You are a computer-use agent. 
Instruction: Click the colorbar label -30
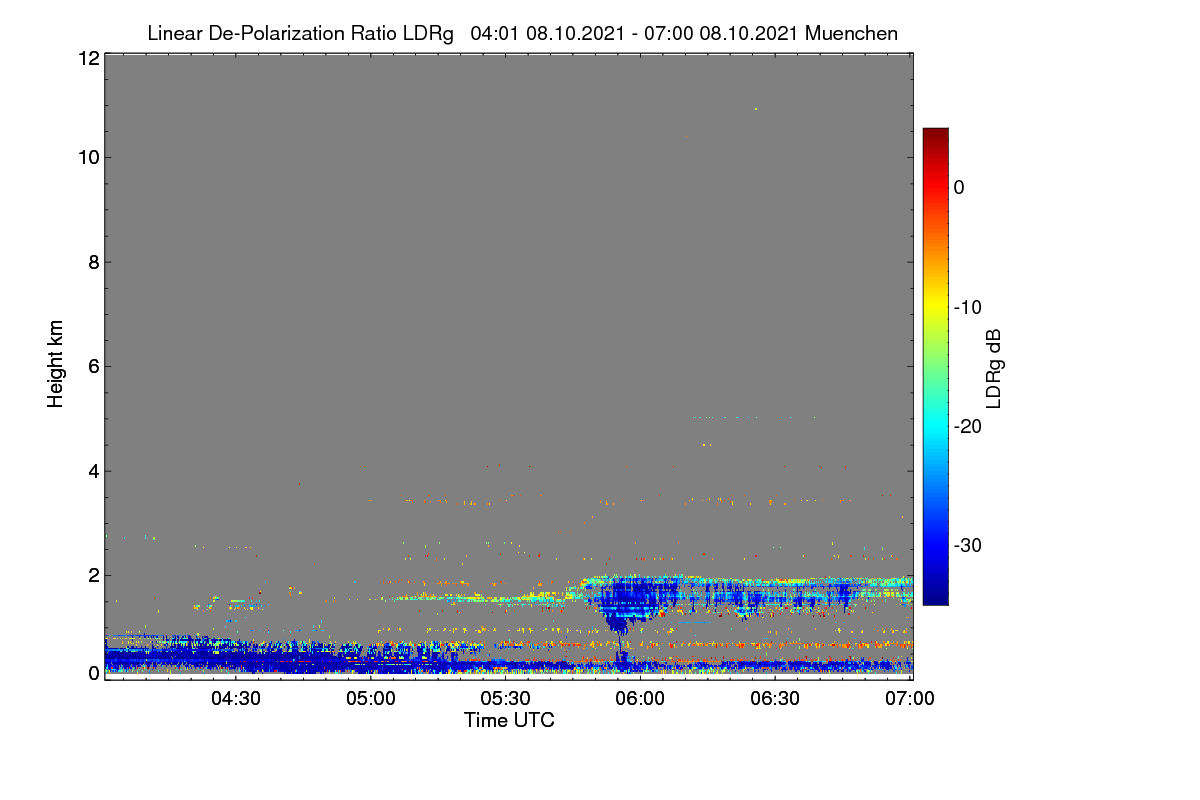coord(970,546)
